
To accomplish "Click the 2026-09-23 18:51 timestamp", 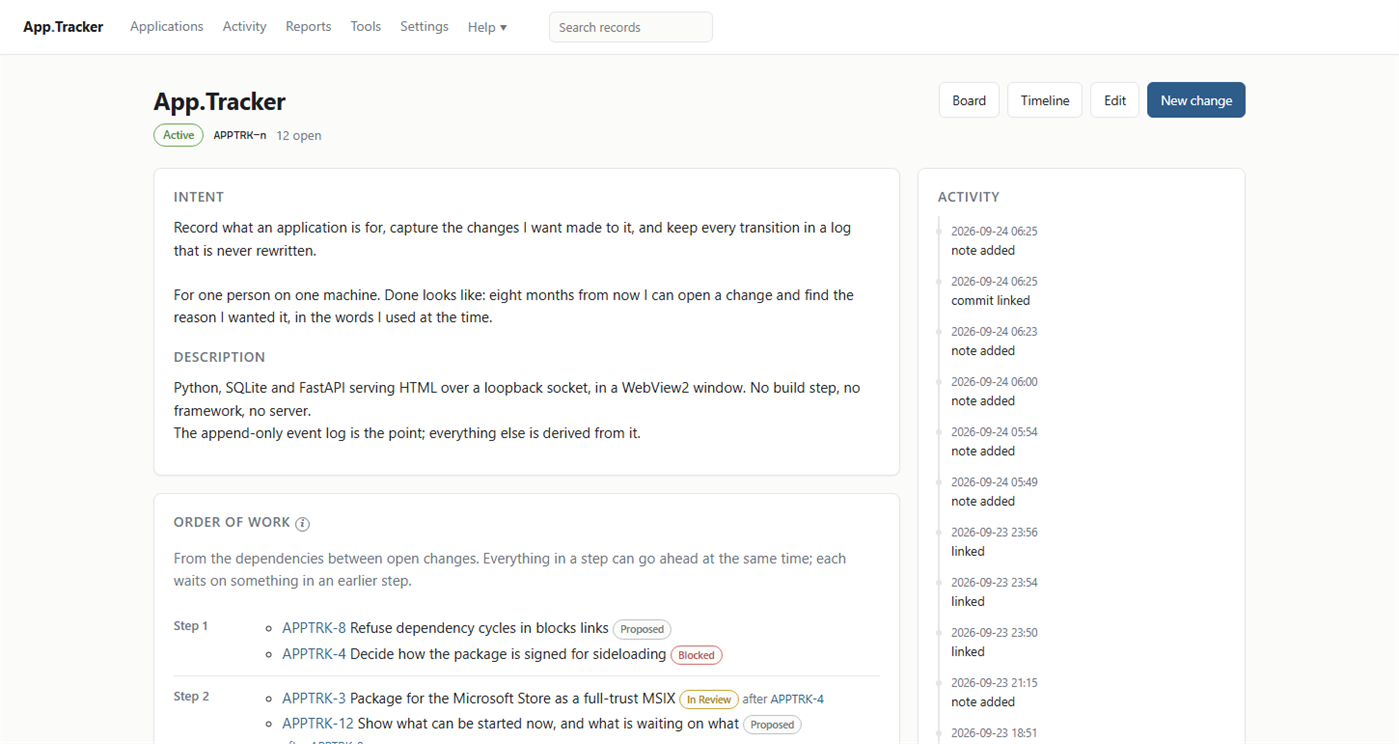I will [x=994, y=733].
